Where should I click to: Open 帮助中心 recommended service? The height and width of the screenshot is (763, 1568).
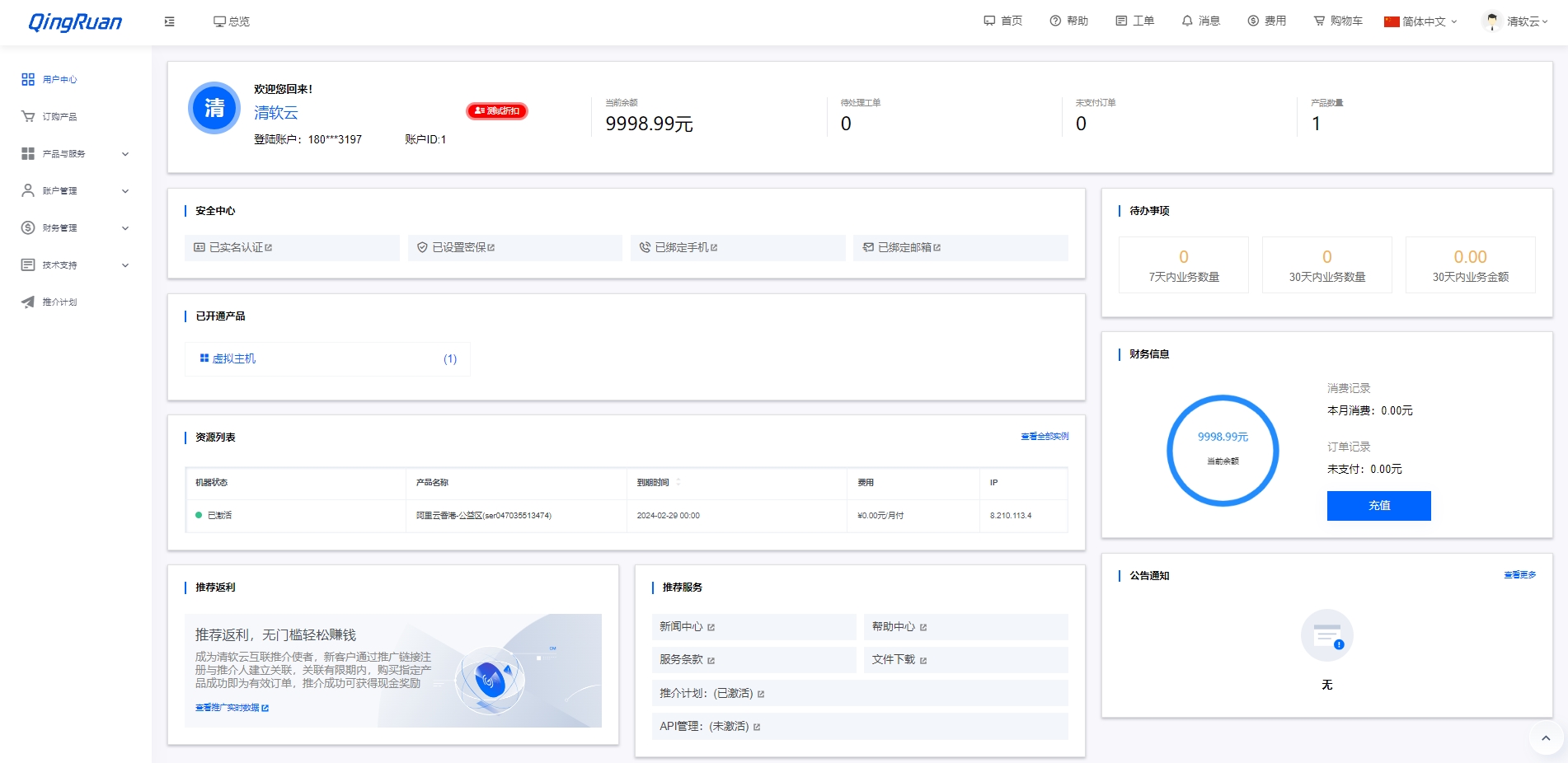[x=966, y=627]
